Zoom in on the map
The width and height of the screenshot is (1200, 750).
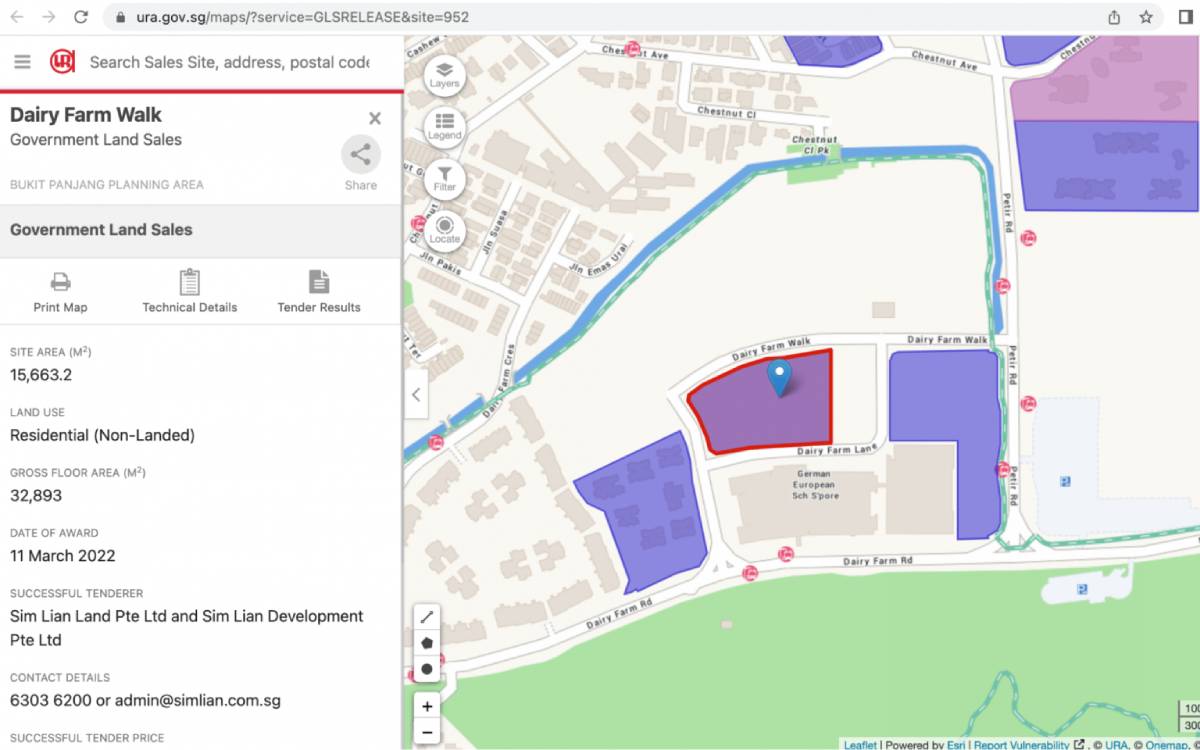click(427, 706)
